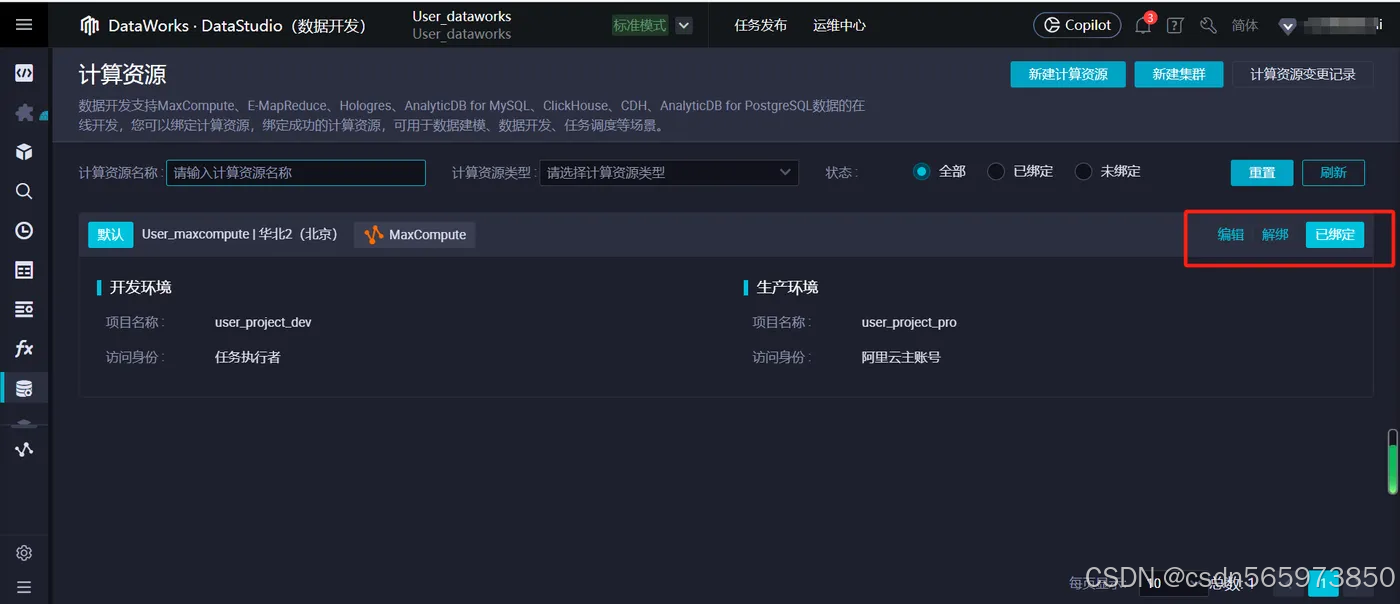This screenshot has width=1400, height=604.
Task: Open the table list sidebar icon
Action: pyautogui.click(x=24, y=270)
